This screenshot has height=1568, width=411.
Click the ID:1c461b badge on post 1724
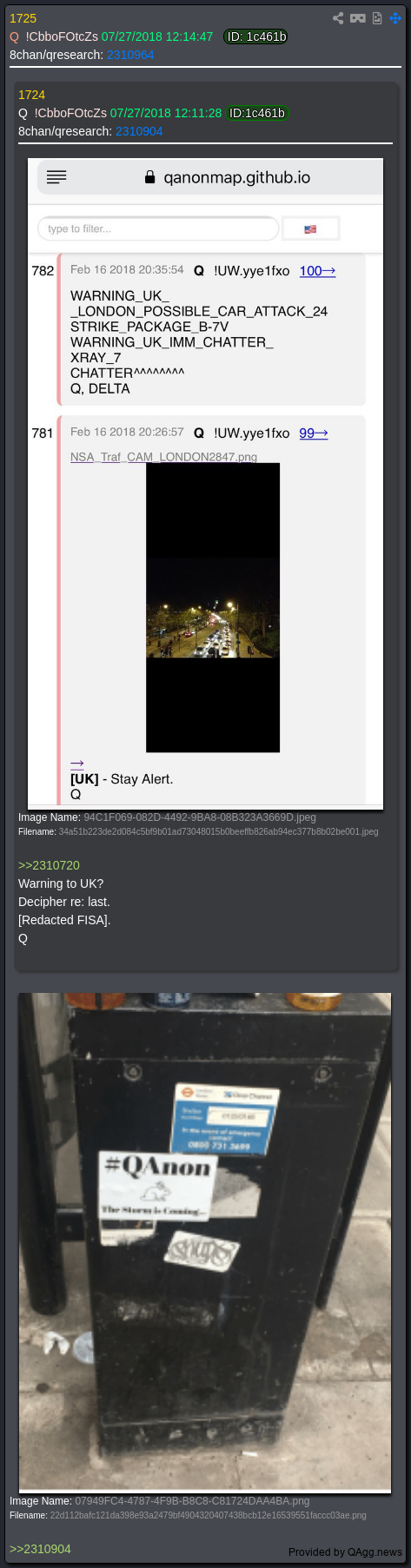257,113
